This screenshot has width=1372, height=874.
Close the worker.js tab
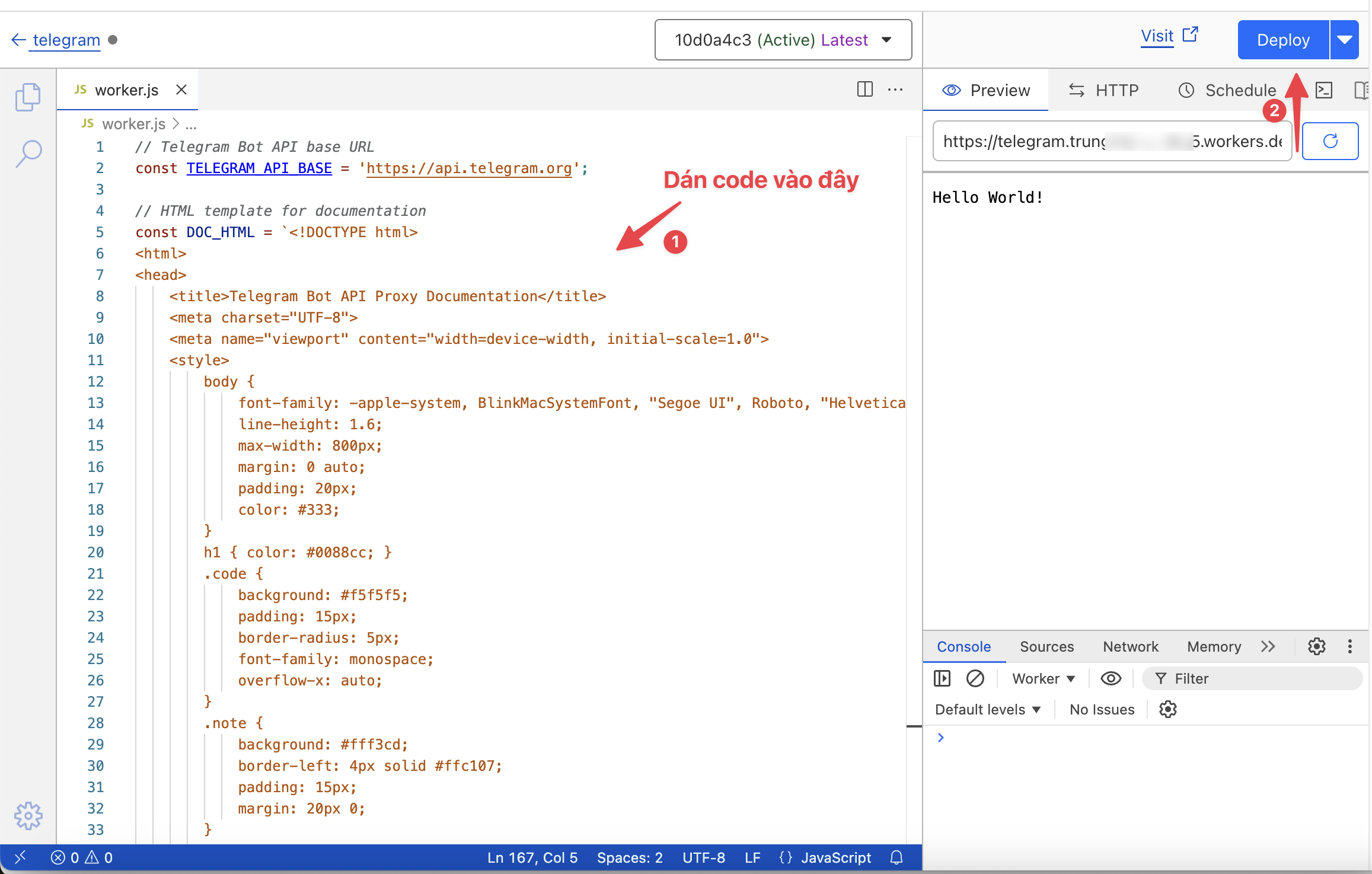coord(181,90)
